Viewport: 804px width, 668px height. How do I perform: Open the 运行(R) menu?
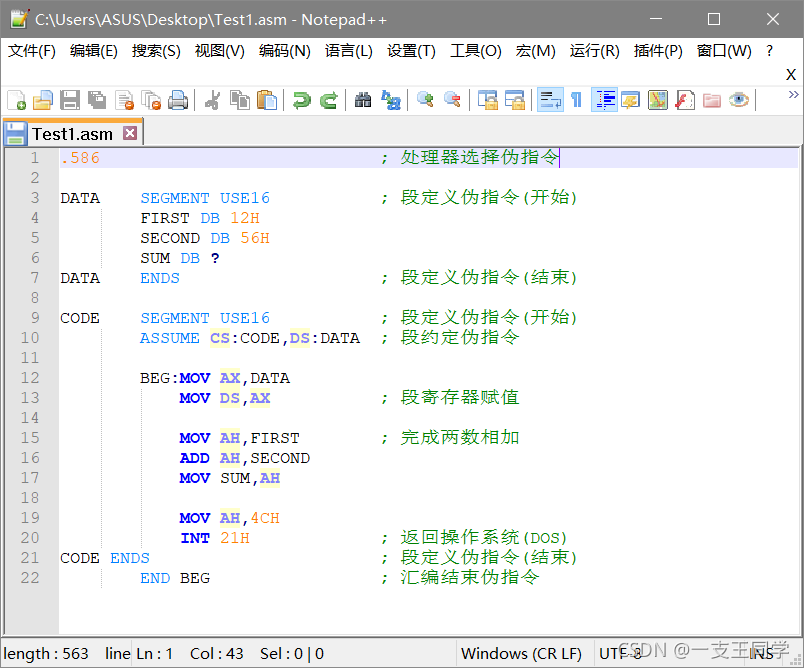point(594,51)
